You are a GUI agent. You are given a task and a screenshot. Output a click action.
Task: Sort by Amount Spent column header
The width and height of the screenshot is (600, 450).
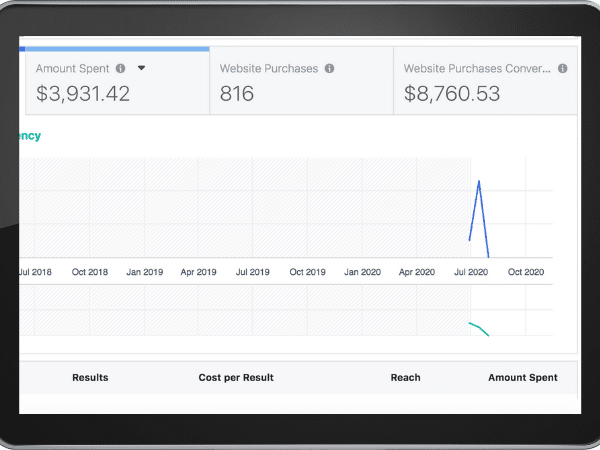point(522,378)
